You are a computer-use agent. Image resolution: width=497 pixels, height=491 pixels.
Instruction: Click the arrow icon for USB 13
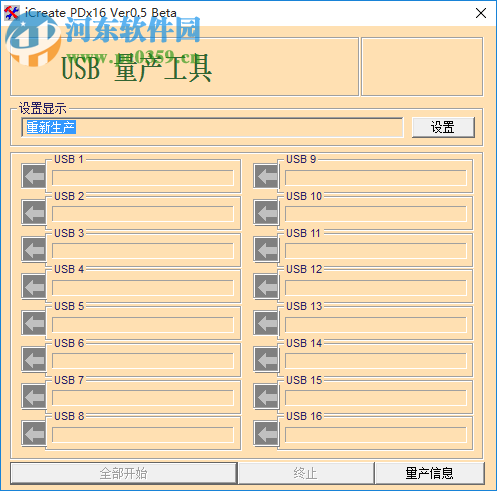click(266, 323)
